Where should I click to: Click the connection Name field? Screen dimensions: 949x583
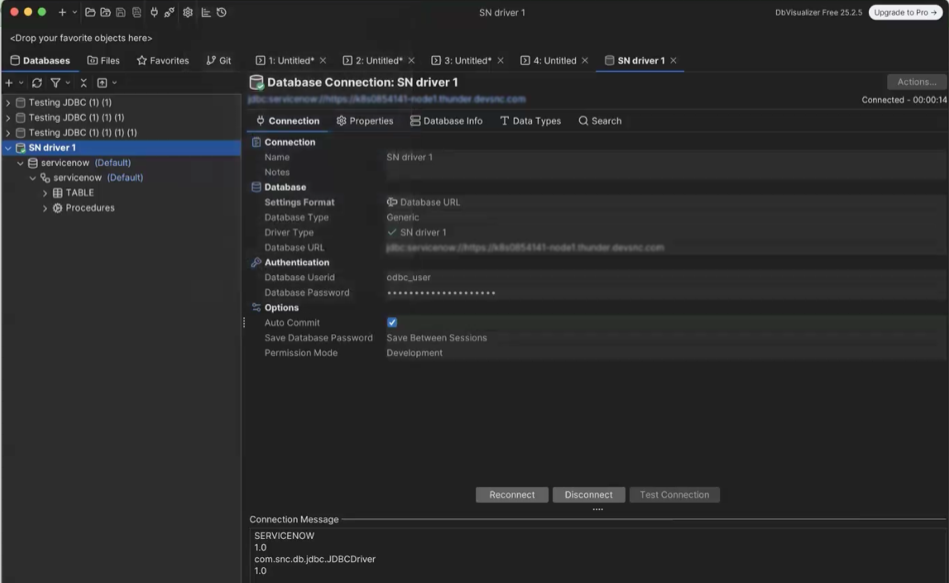coord(665,157)
